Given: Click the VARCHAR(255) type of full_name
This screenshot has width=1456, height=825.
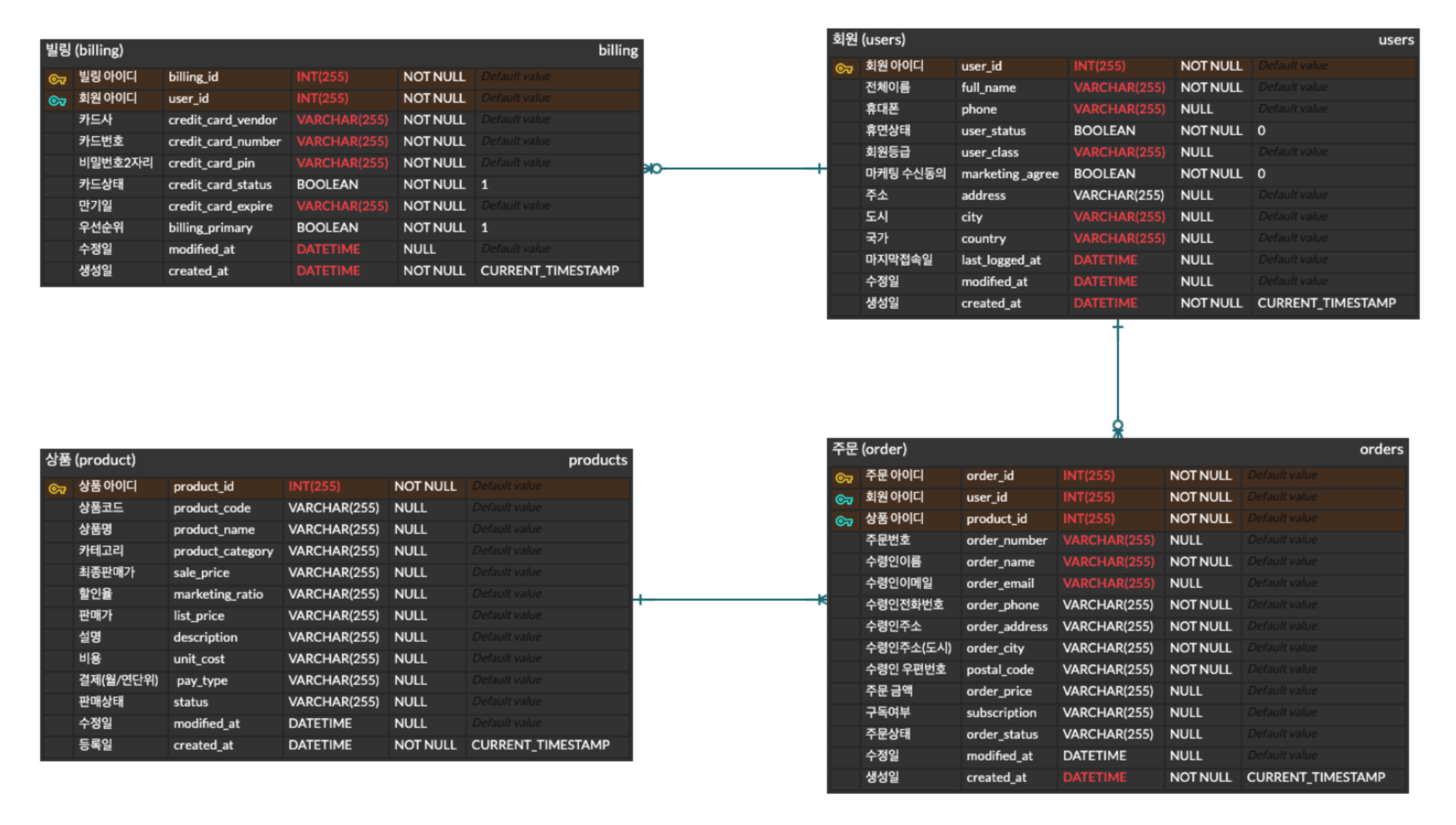Looking at the screenshot, I should tap(1118, 88).
